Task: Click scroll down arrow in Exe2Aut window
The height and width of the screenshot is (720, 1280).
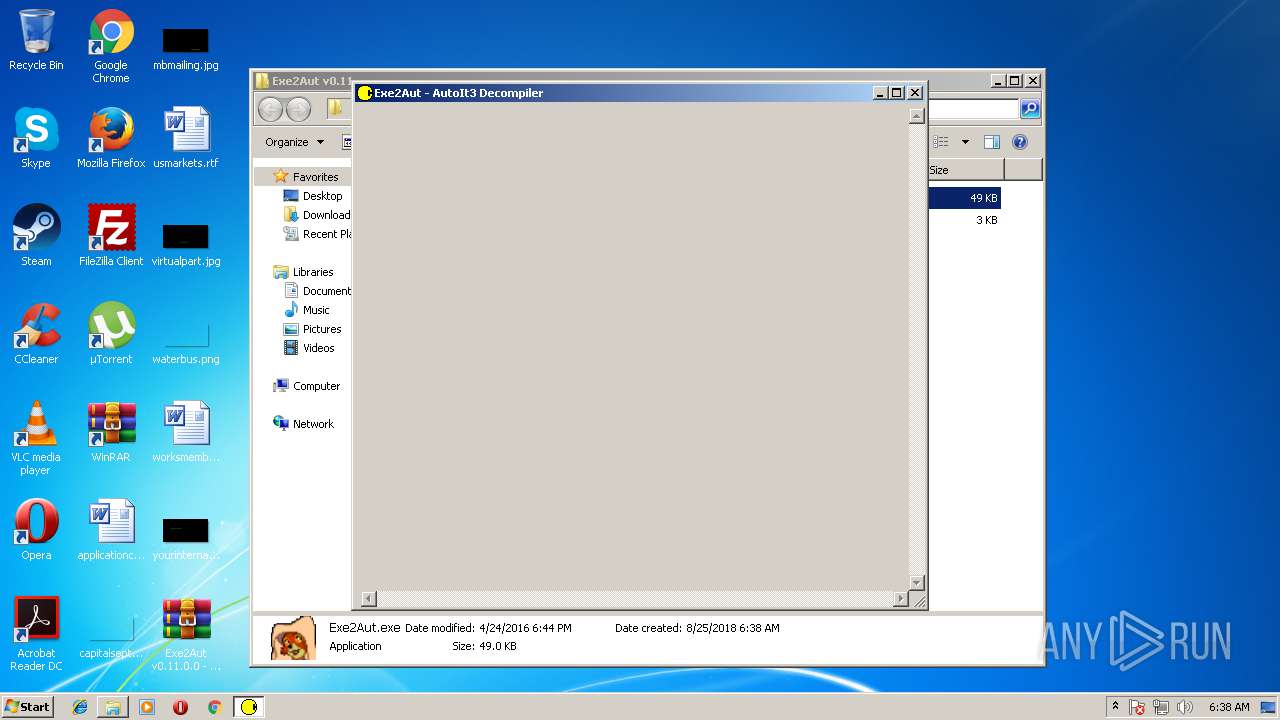Action: tap(916, 582)
